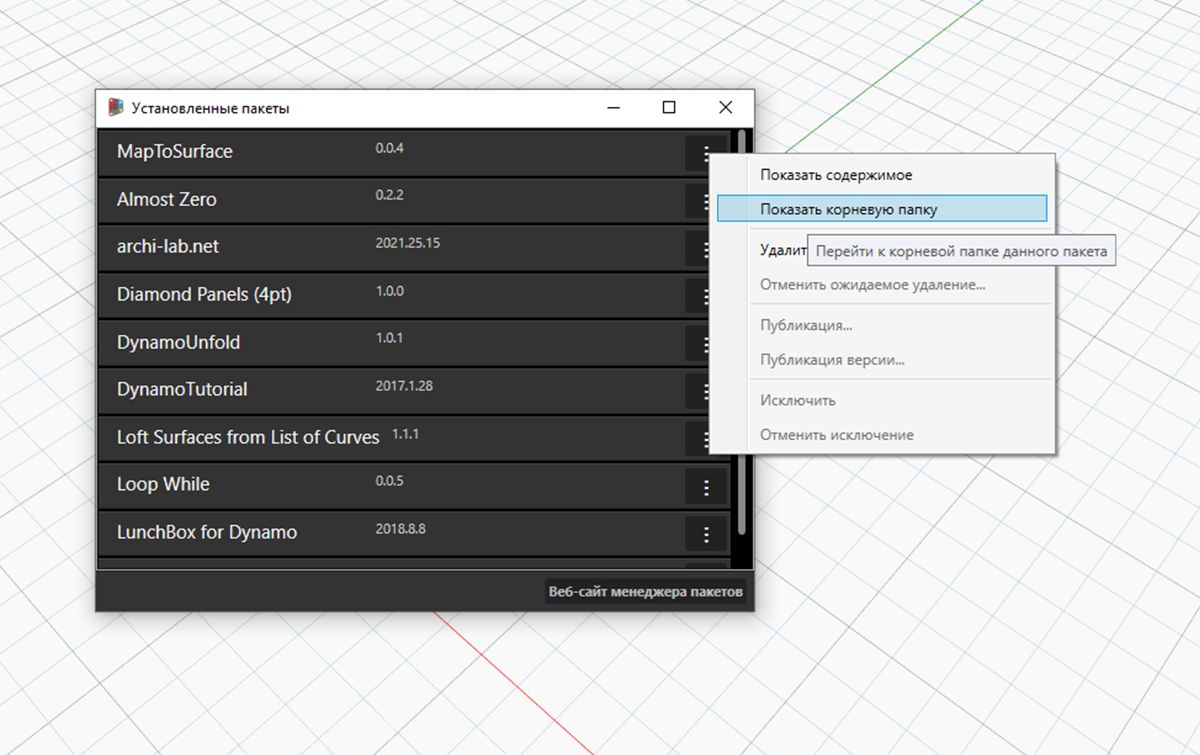Click version 1.0.0 of Diamond Panels (4pt)
This screenshot has height=755, width=1200.
point(389,290)
